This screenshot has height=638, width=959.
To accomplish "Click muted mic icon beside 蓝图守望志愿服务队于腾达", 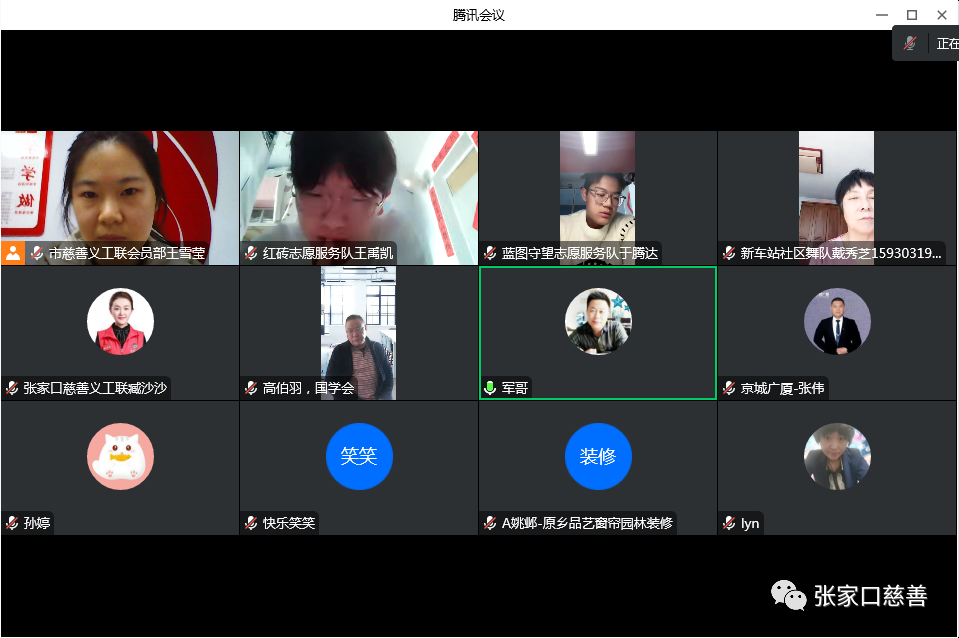I will [491, 254].
